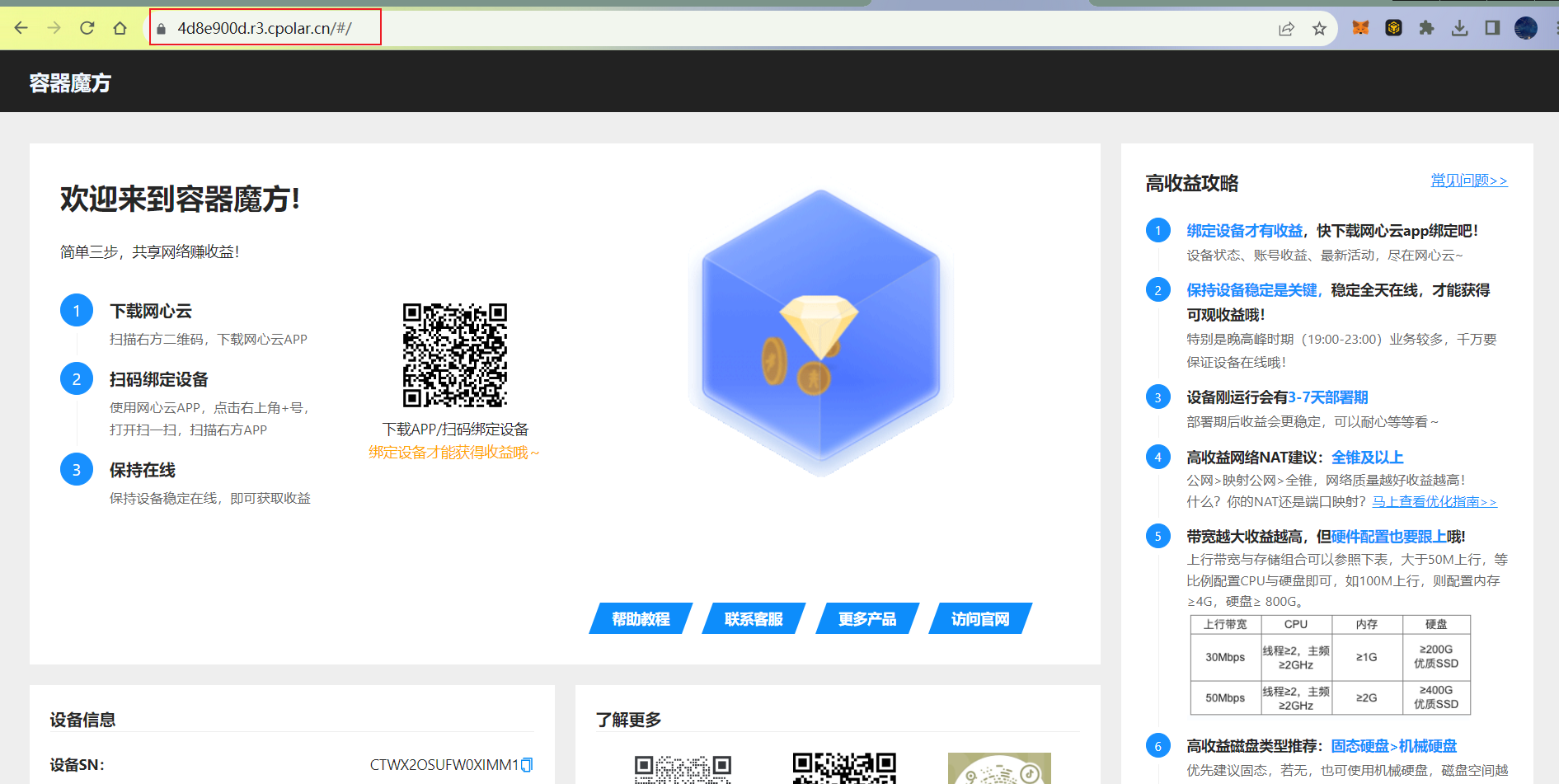Click the 30Mbps table cell

click(x=1225, y=657)
